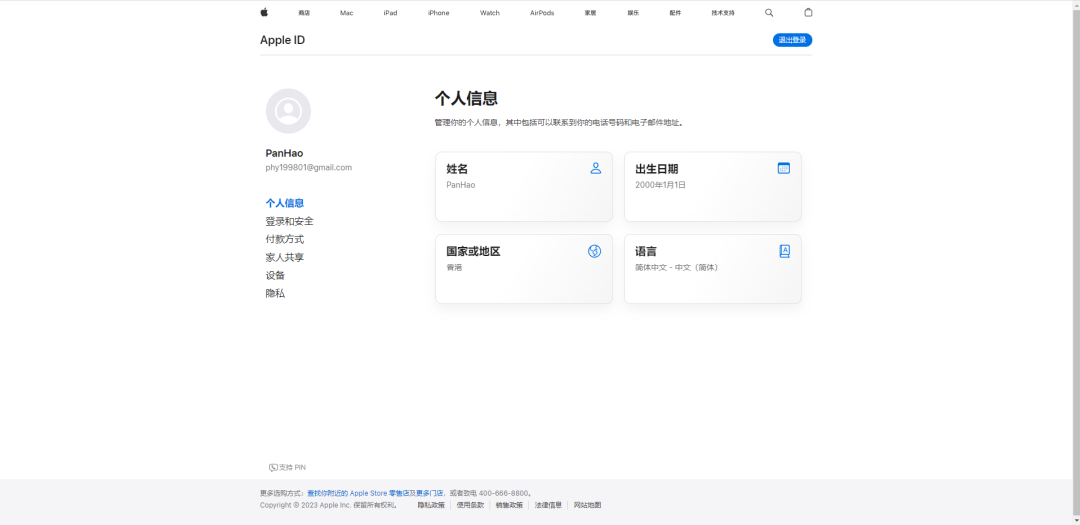Open the 语言 card heading
Viewport: 1080px width, 525px height.
(645, 251)
